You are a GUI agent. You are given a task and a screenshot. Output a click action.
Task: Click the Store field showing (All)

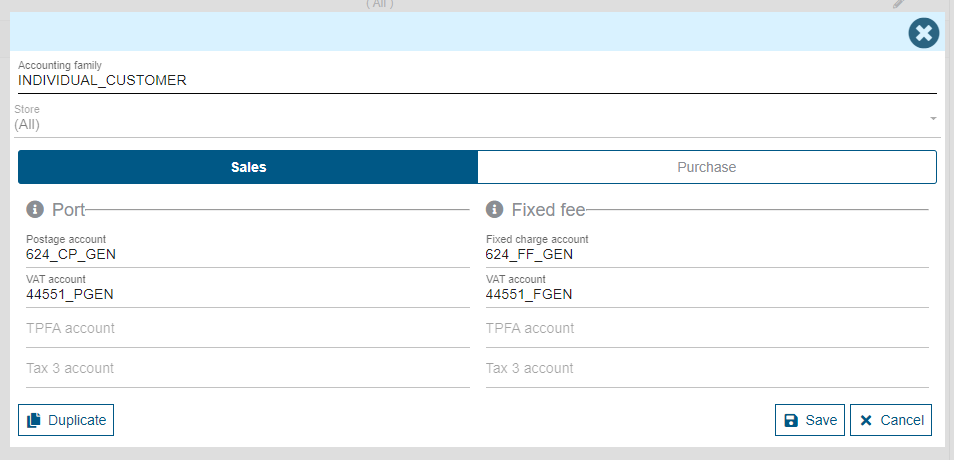(x=470, y=125)
